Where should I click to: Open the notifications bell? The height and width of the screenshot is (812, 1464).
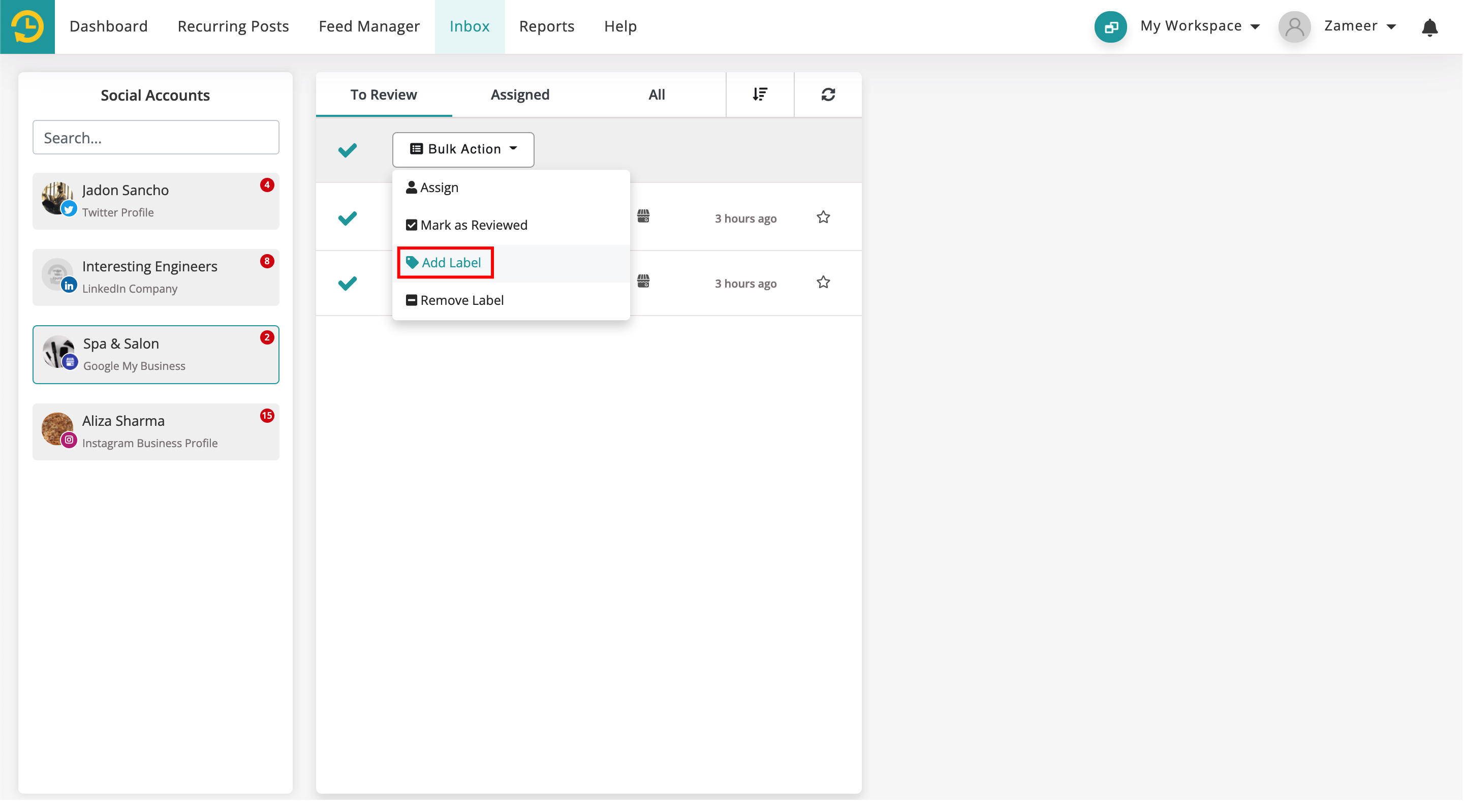click(x=1429, y=27)
